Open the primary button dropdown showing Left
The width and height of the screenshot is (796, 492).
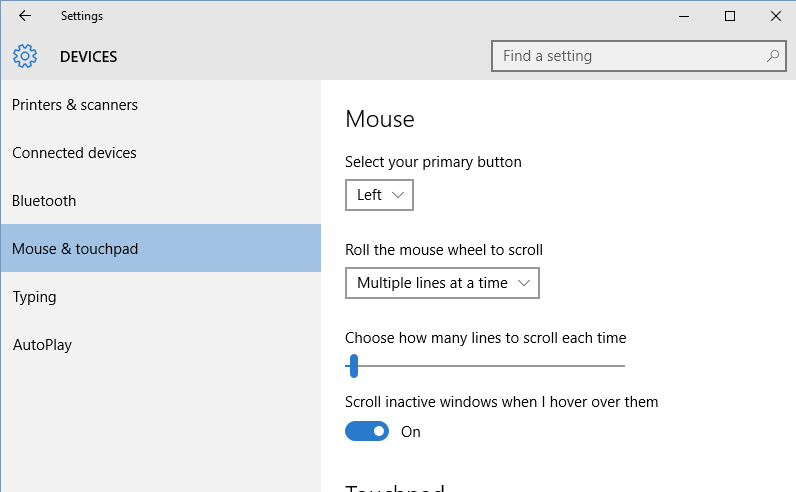click(x=379, y=195)
